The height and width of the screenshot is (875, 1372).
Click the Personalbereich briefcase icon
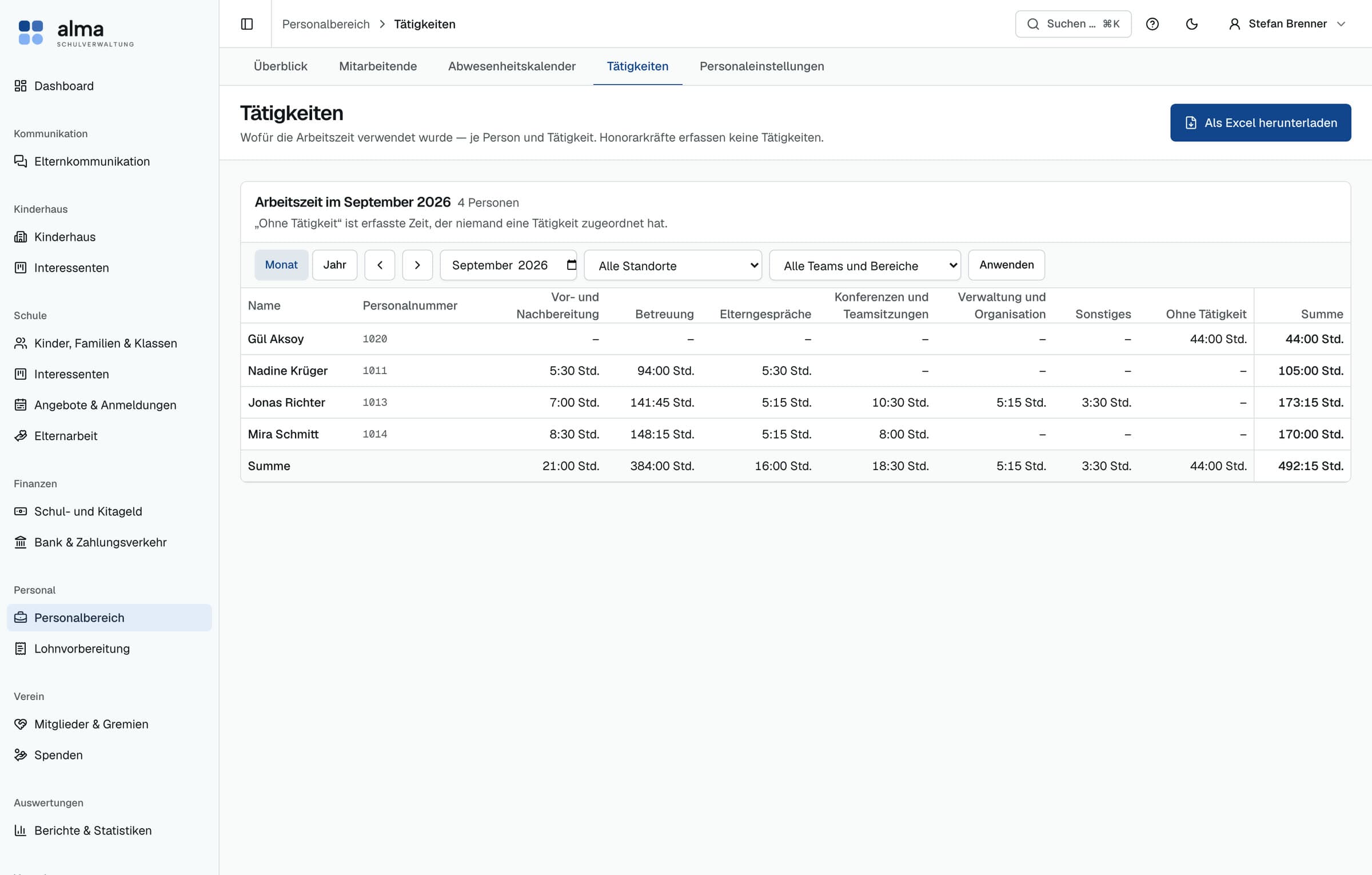coord(21,618)
